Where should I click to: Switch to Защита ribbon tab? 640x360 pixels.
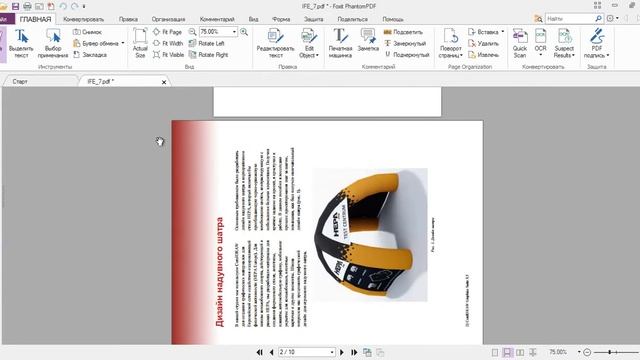tap(313, 19)
